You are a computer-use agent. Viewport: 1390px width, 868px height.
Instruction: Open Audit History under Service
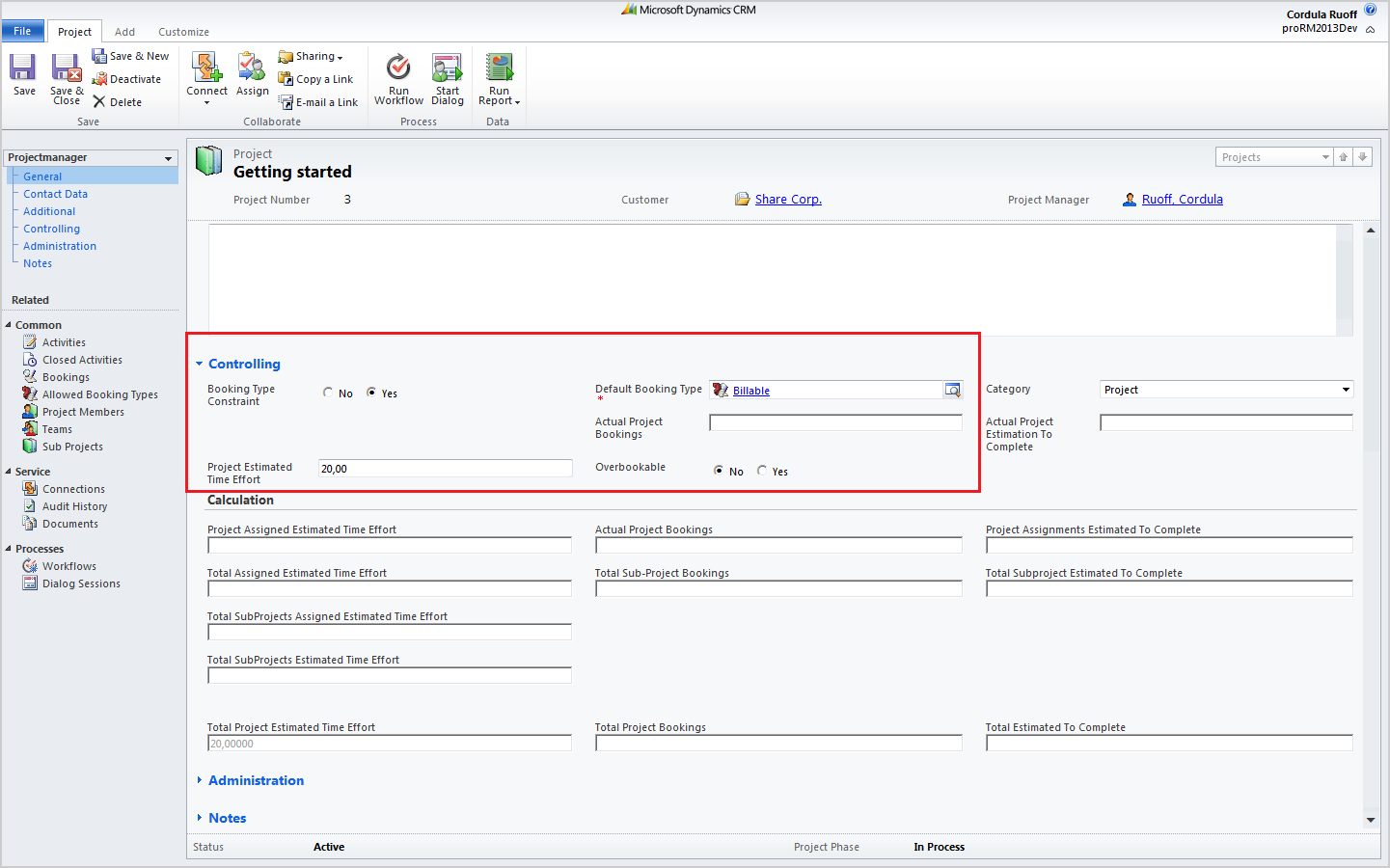coord(74,506)
